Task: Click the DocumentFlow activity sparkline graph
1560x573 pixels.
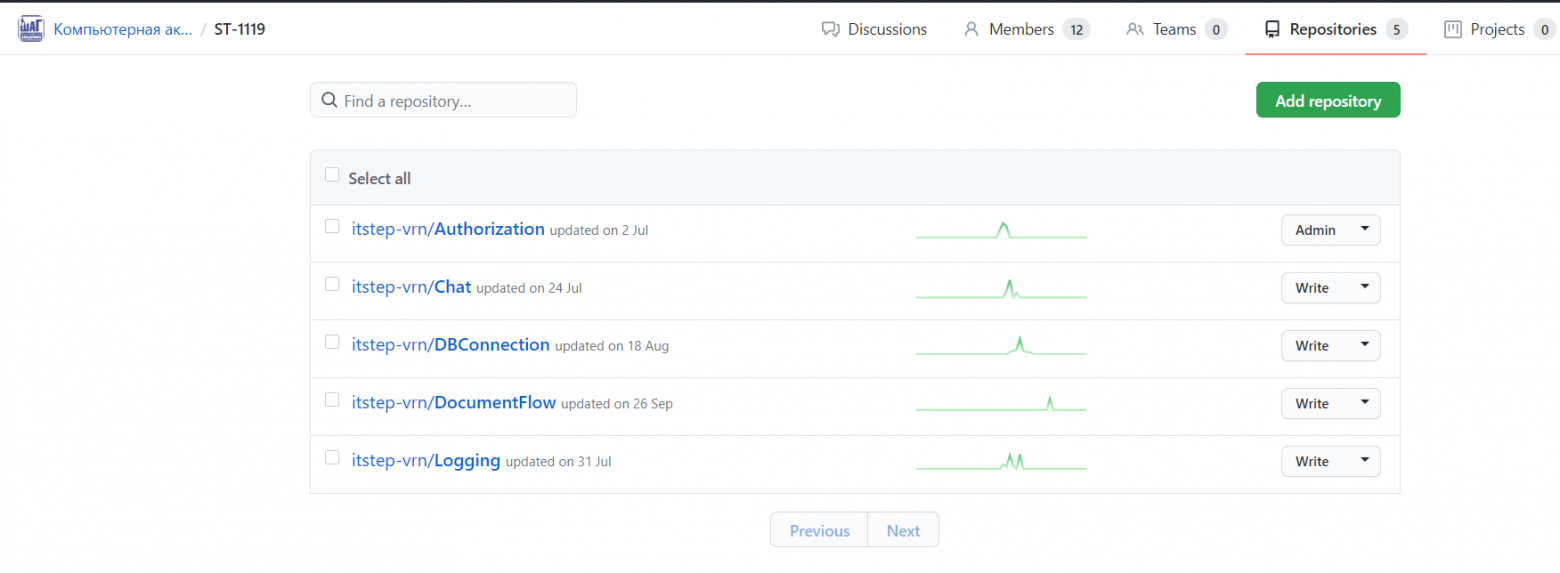Action: 1001,404
